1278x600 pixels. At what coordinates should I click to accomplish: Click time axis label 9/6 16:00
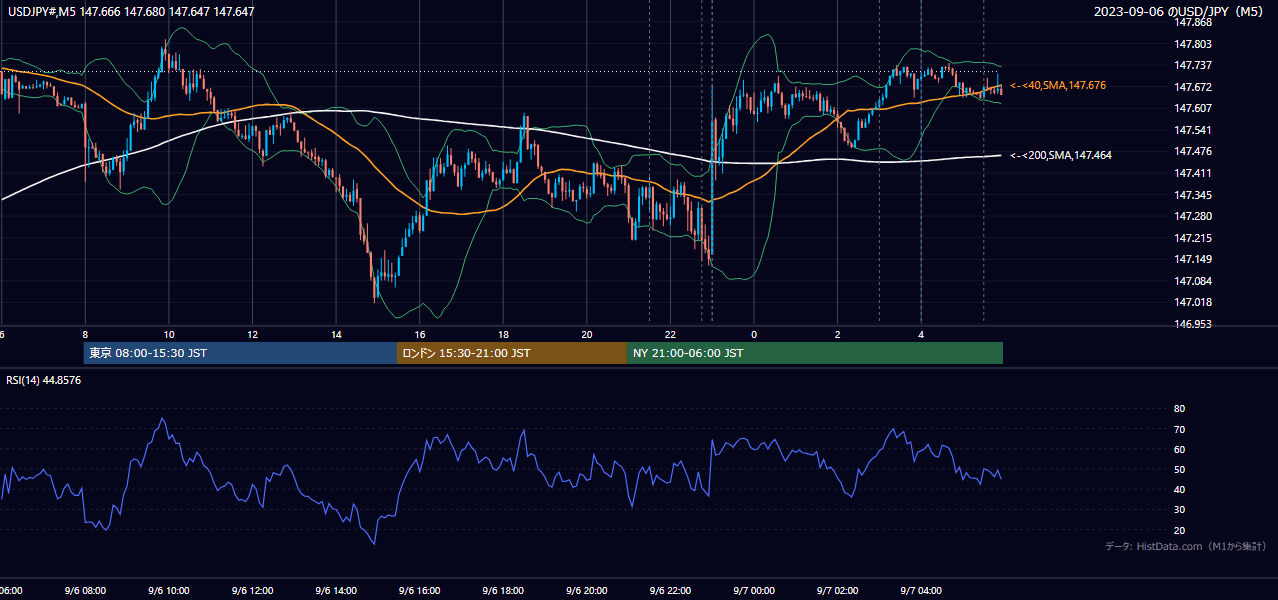tap(419, 591)
